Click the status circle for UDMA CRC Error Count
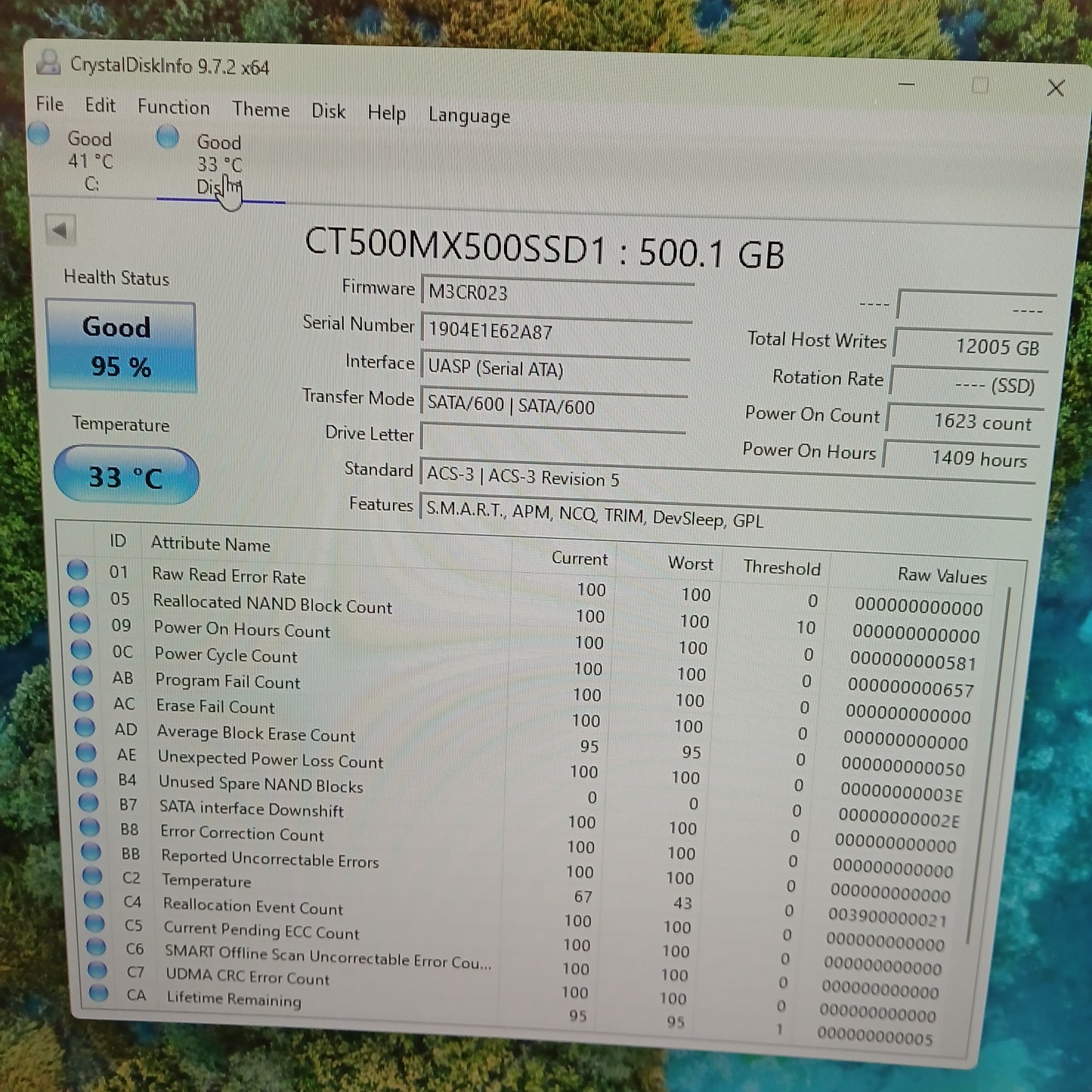 (x=97, y=970)
